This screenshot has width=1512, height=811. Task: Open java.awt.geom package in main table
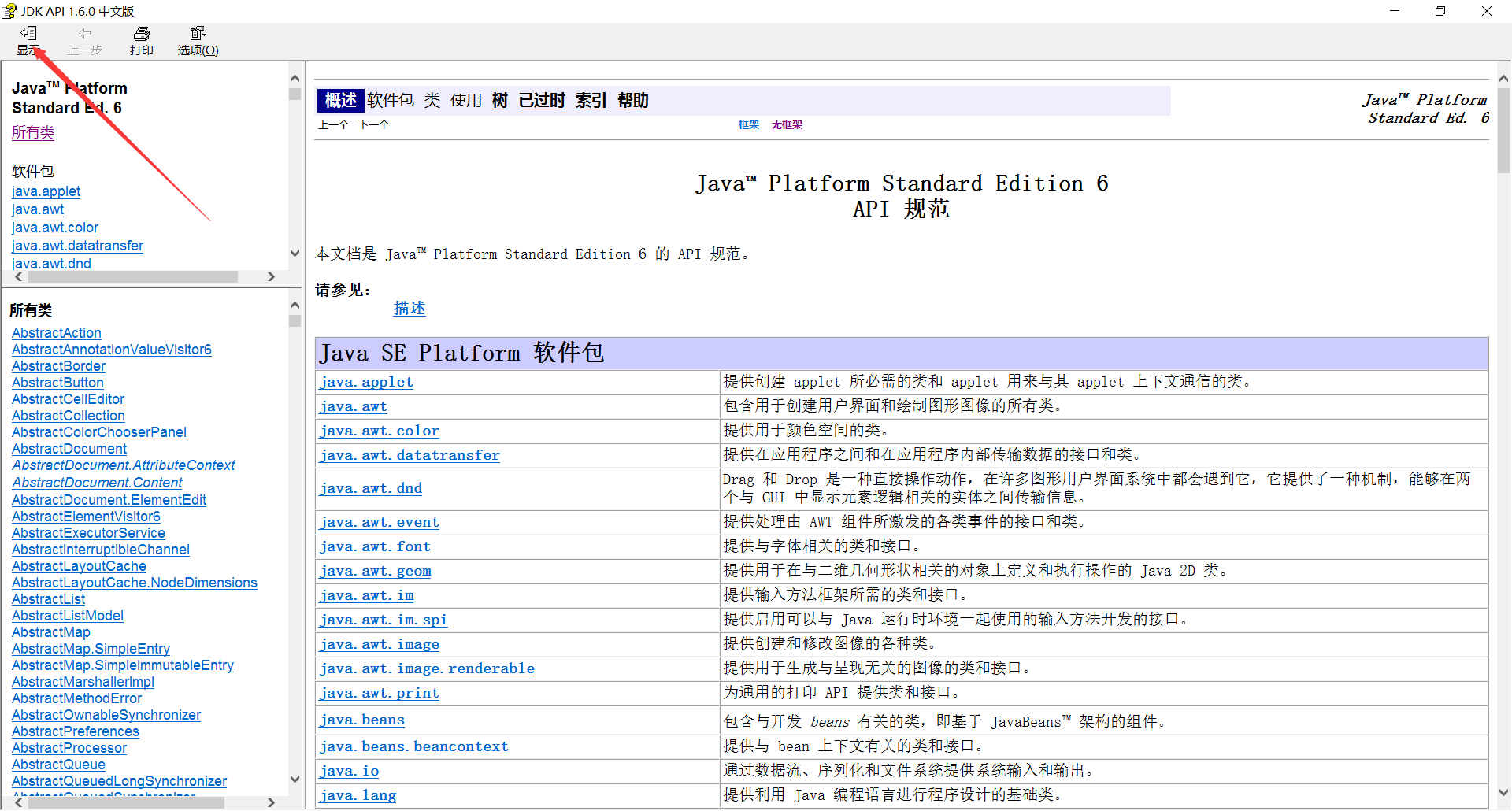[x=375, y=571]
